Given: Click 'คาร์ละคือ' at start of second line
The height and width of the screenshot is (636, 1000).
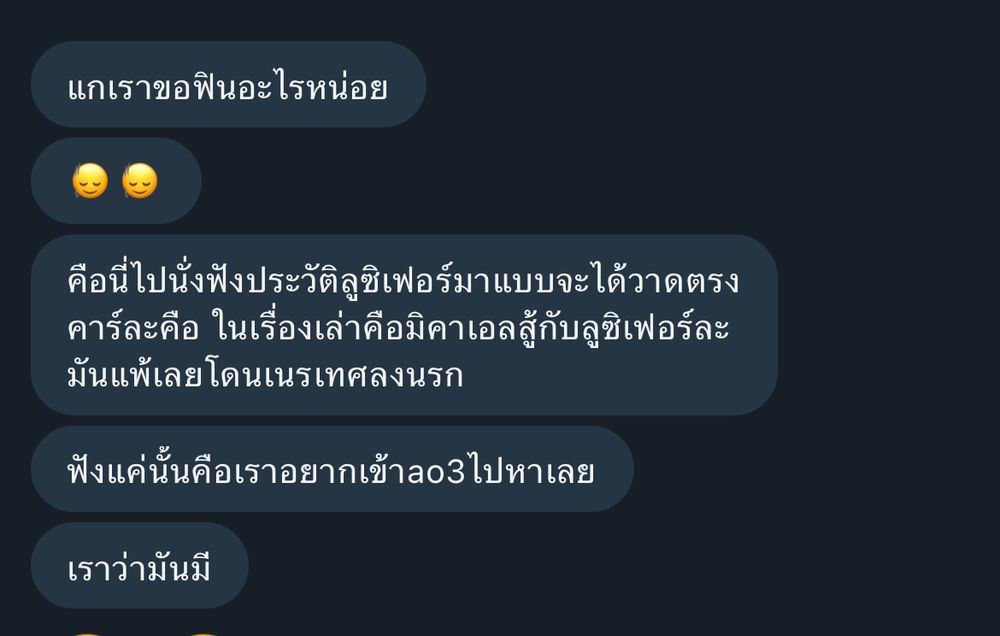Looking at the screenshot, I should 133,329.
